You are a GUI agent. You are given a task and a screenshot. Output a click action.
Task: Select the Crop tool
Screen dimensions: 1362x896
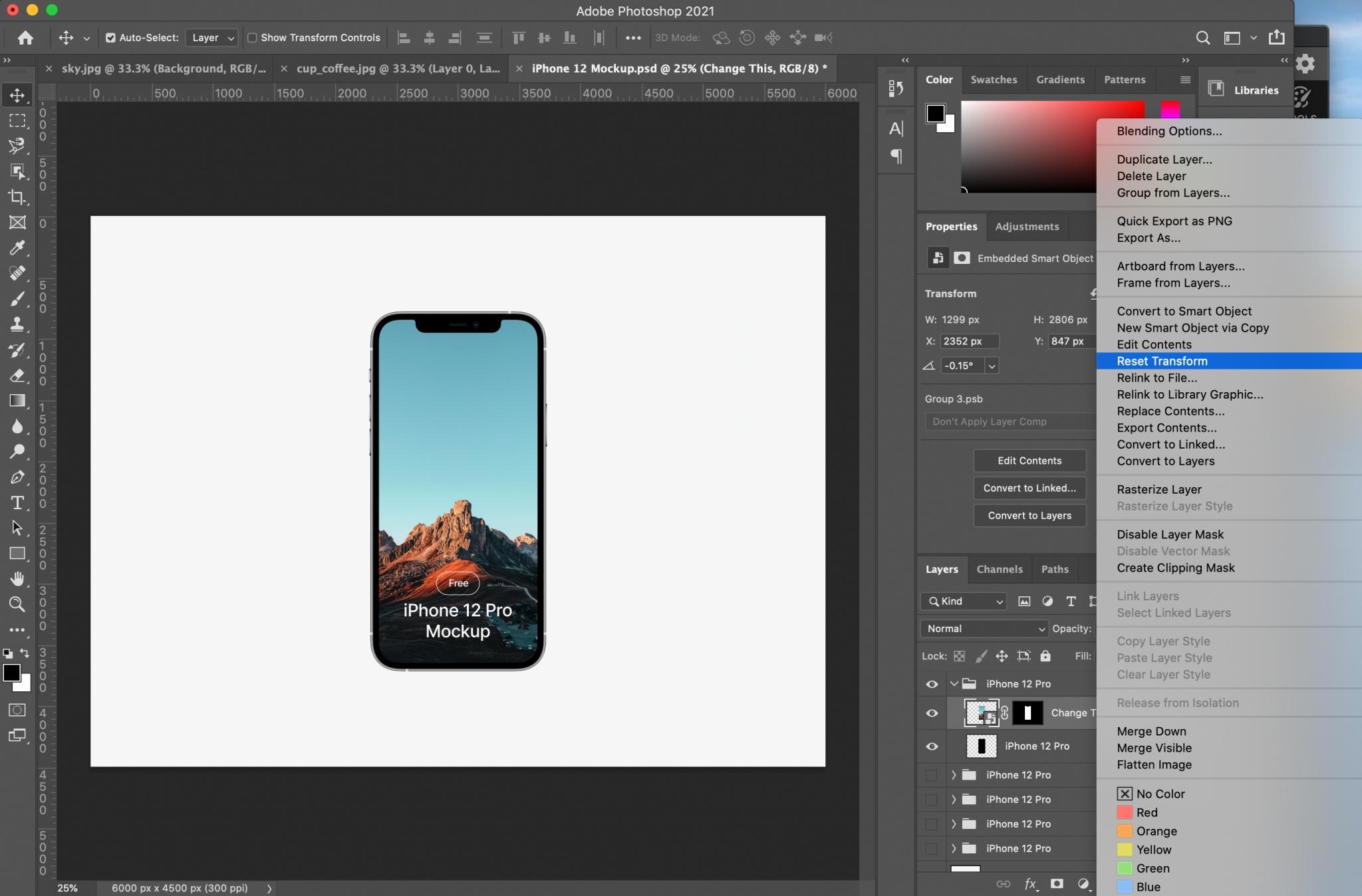(x=17, y=197)
